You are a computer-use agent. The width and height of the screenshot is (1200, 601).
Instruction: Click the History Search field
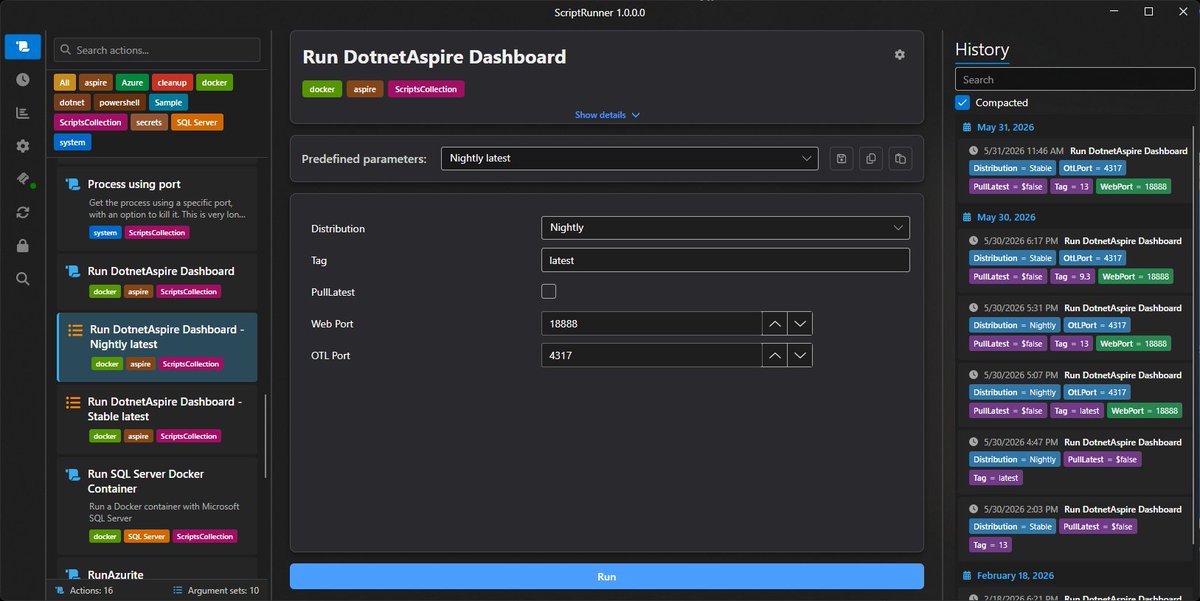(x=1073, y=80)
